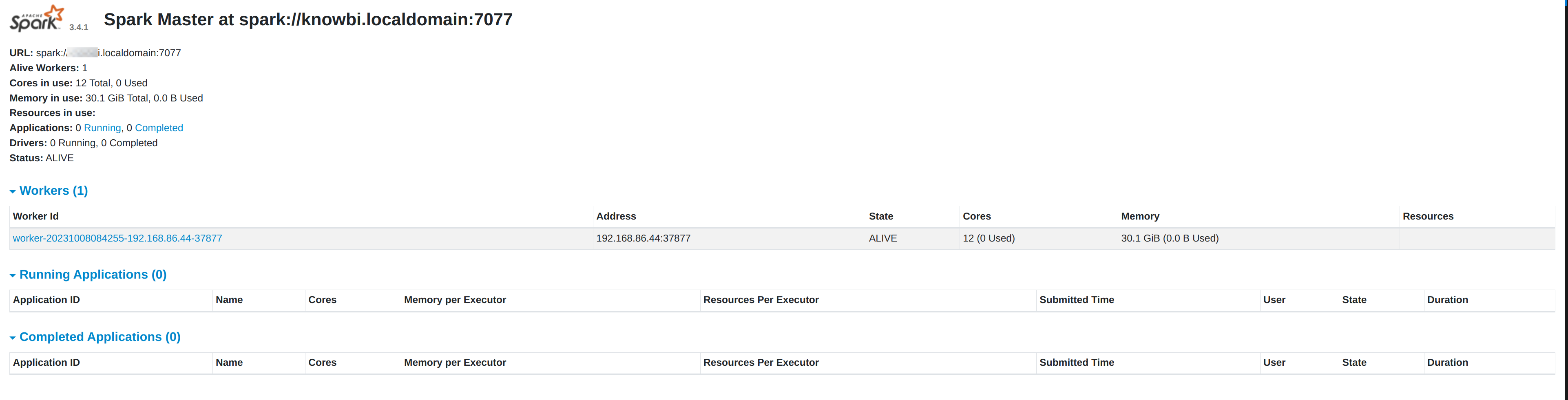
Task: Open the Completed applications link
Action: [x=159, y=128]
